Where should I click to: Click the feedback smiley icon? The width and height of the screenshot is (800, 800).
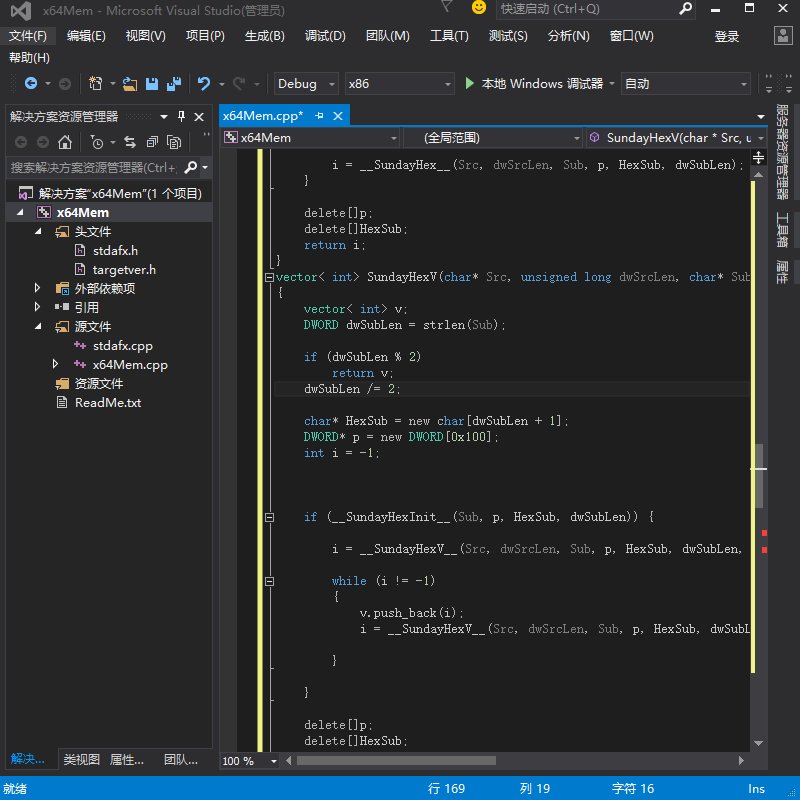click(479, 8)
